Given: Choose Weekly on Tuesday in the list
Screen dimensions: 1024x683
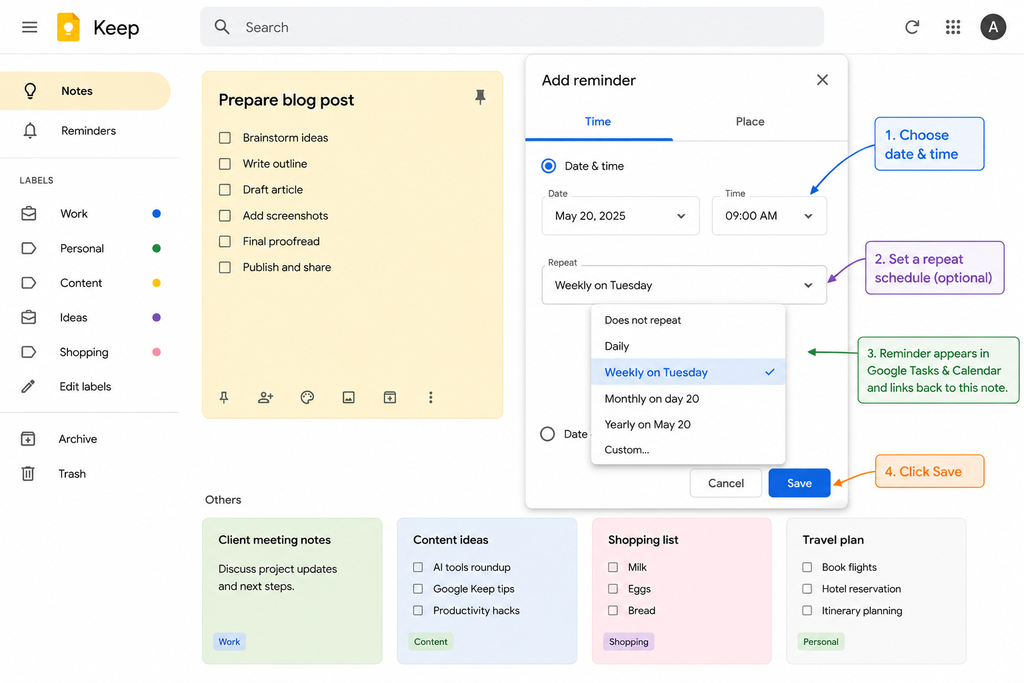Looking at the screenshot, I should [x=688, y=372].
